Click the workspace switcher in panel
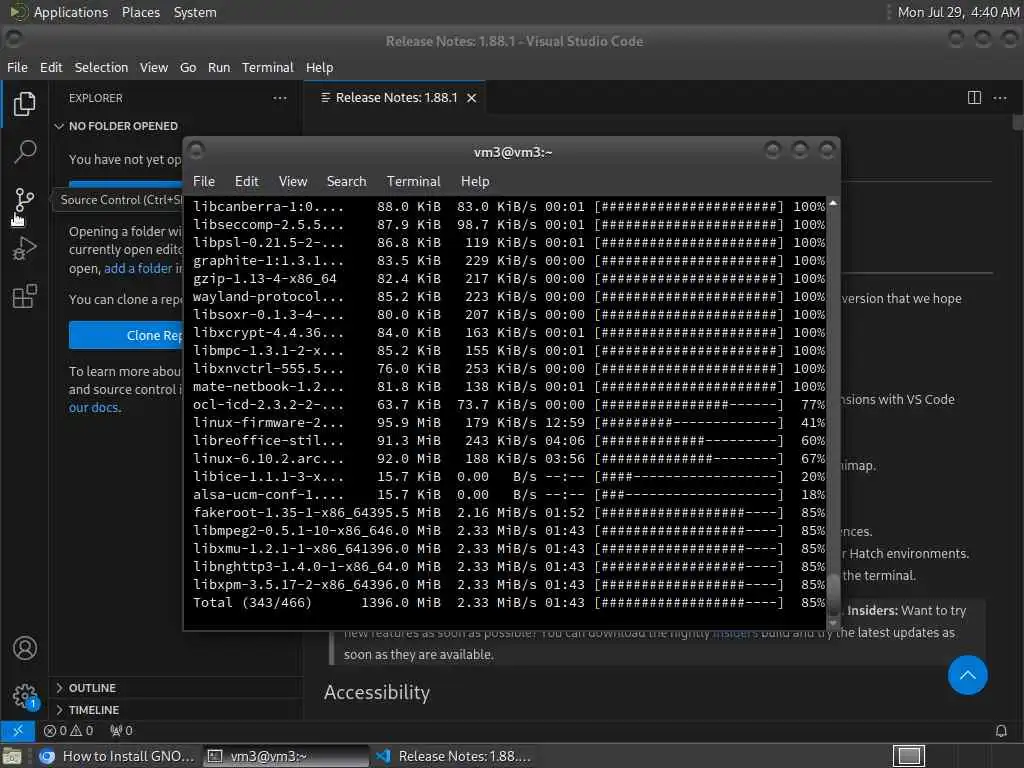 909,756
